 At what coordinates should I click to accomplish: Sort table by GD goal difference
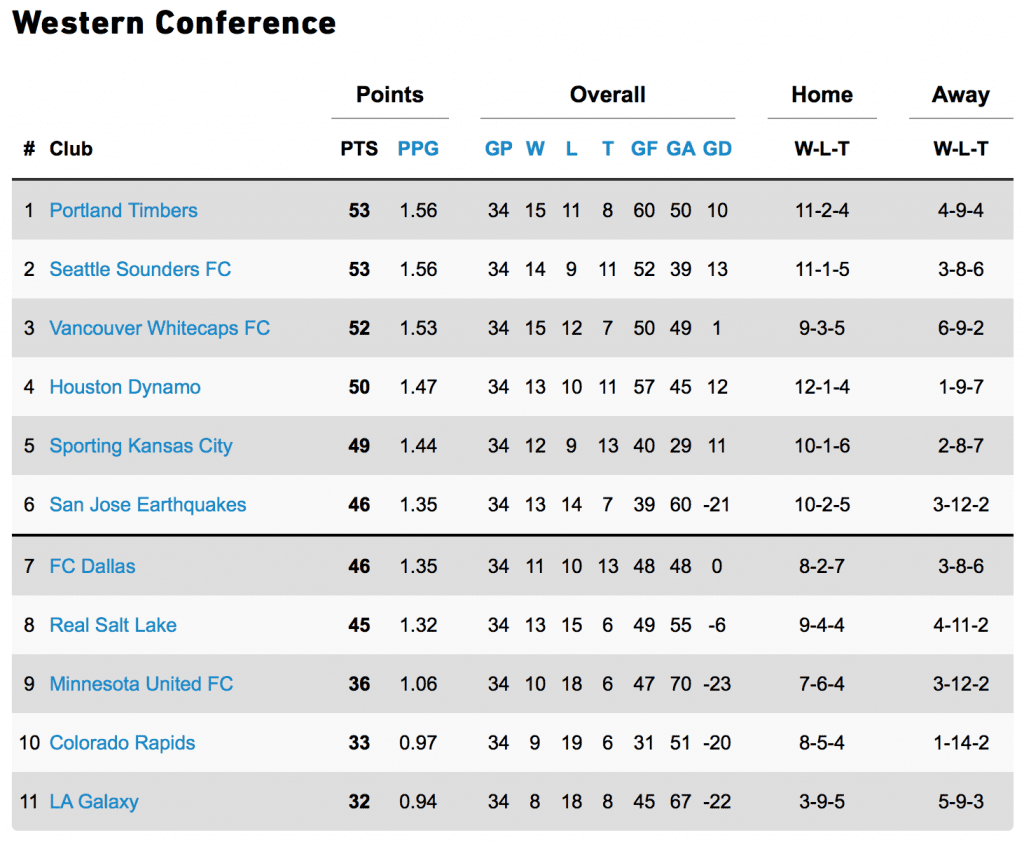click(717, 148)
